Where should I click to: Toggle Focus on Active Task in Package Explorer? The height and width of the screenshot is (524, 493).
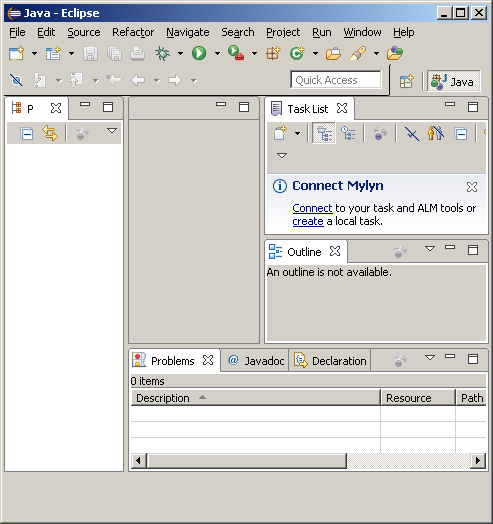coord(82,133)
